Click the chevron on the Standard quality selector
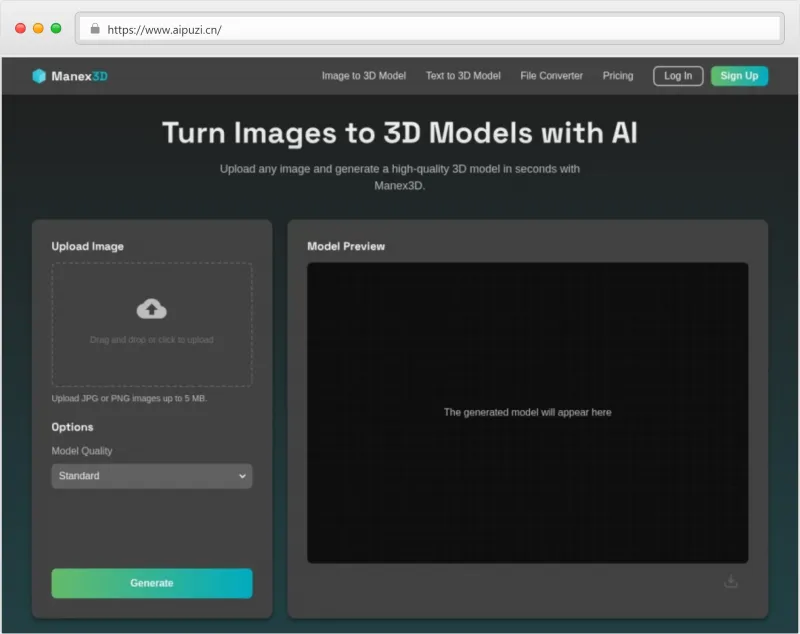The width and height of the screenshot is (800, 634). 241,476
